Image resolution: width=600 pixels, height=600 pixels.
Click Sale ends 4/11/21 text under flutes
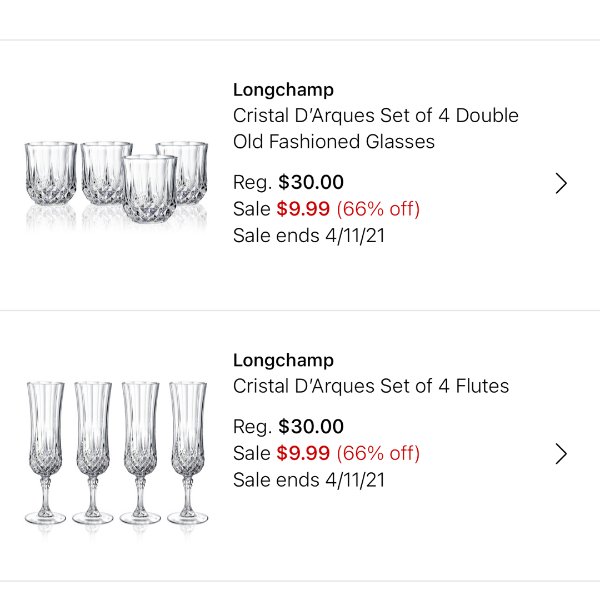(309, 480)
